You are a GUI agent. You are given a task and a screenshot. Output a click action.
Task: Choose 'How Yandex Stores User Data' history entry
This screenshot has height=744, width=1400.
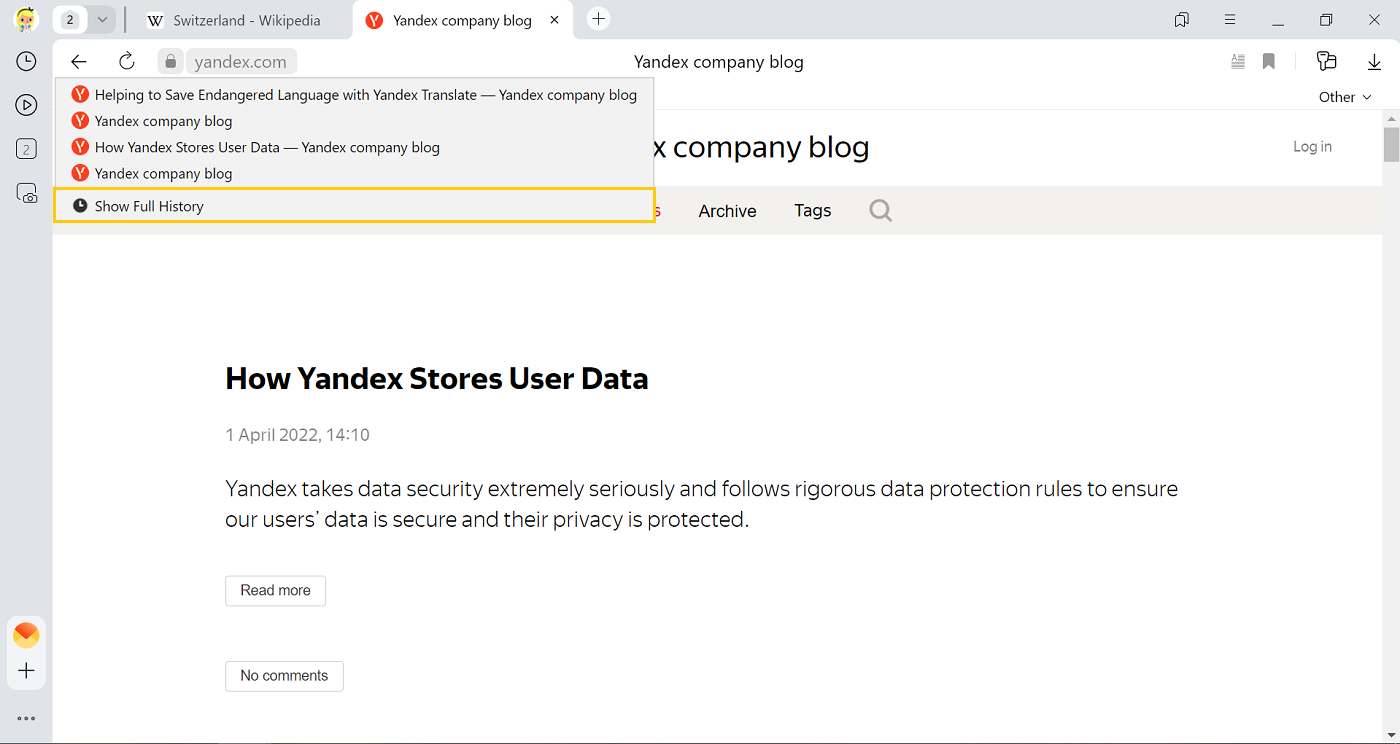coord(267,147)
